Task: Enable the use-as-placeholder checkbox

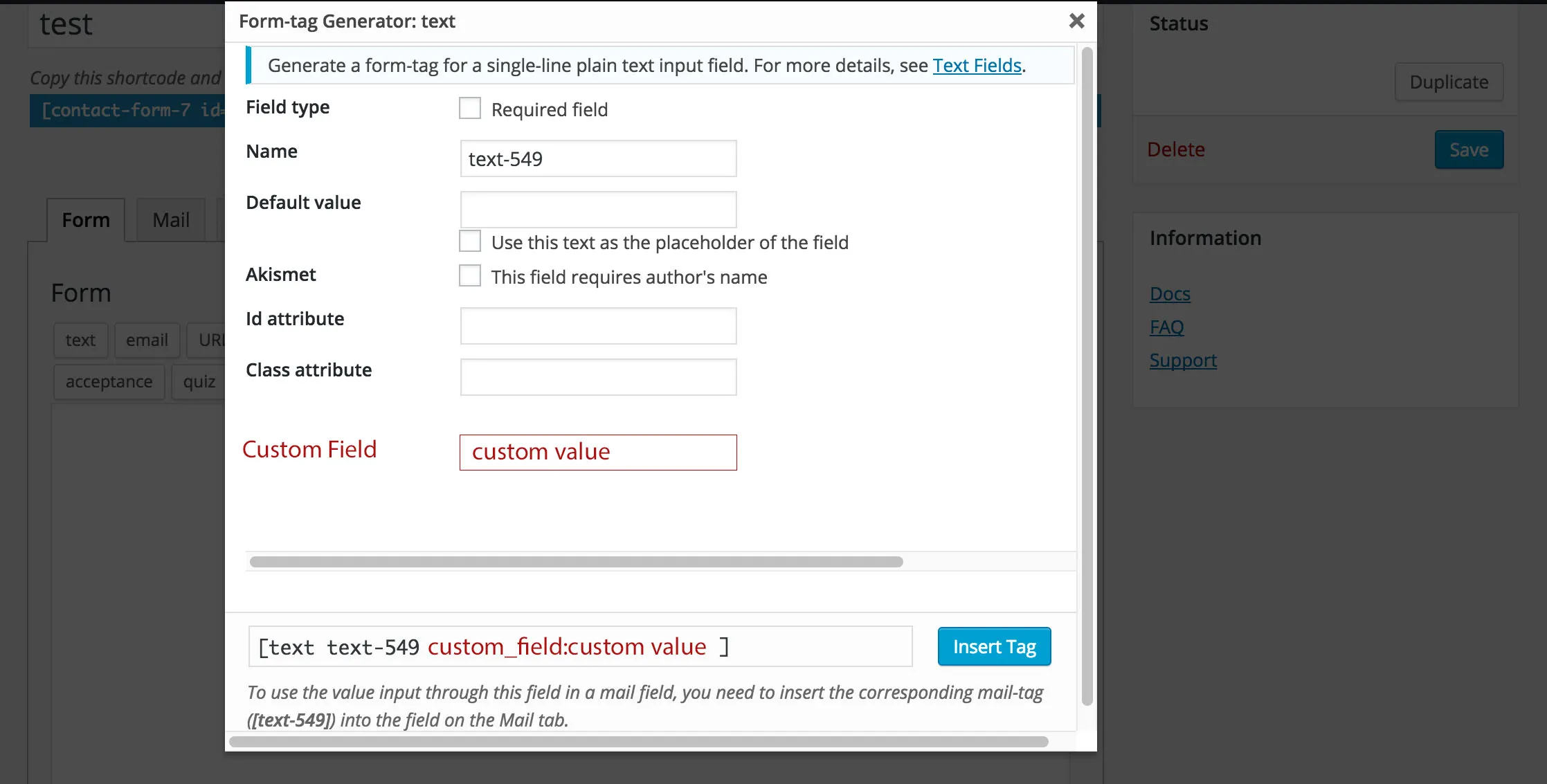Action: pos(470,241)
